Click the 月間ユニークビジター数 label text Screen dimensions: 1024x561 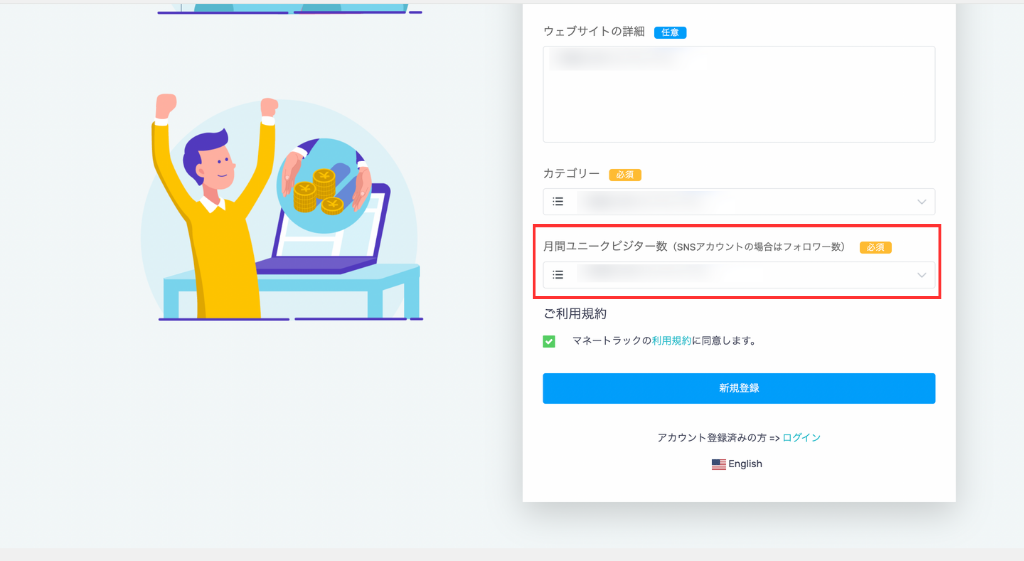coord(694,246)
